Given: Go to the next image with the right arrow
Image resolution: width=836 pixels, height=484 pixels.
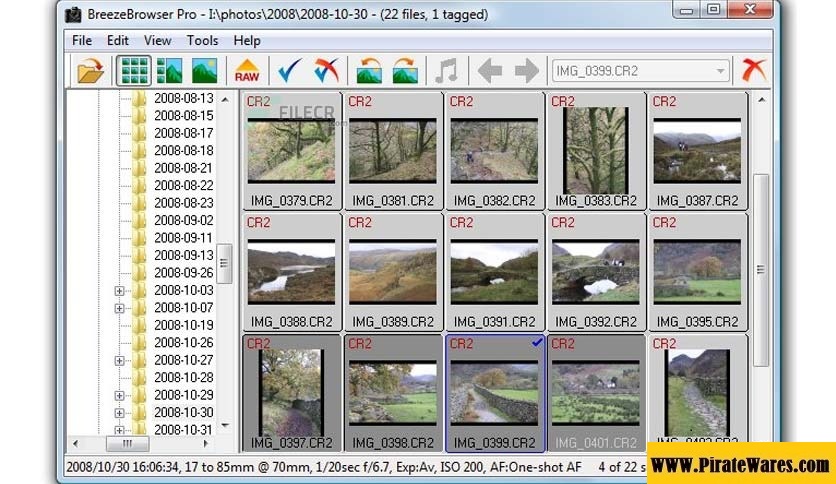Looking at the screenshot, I should click(x=526, y=71).
